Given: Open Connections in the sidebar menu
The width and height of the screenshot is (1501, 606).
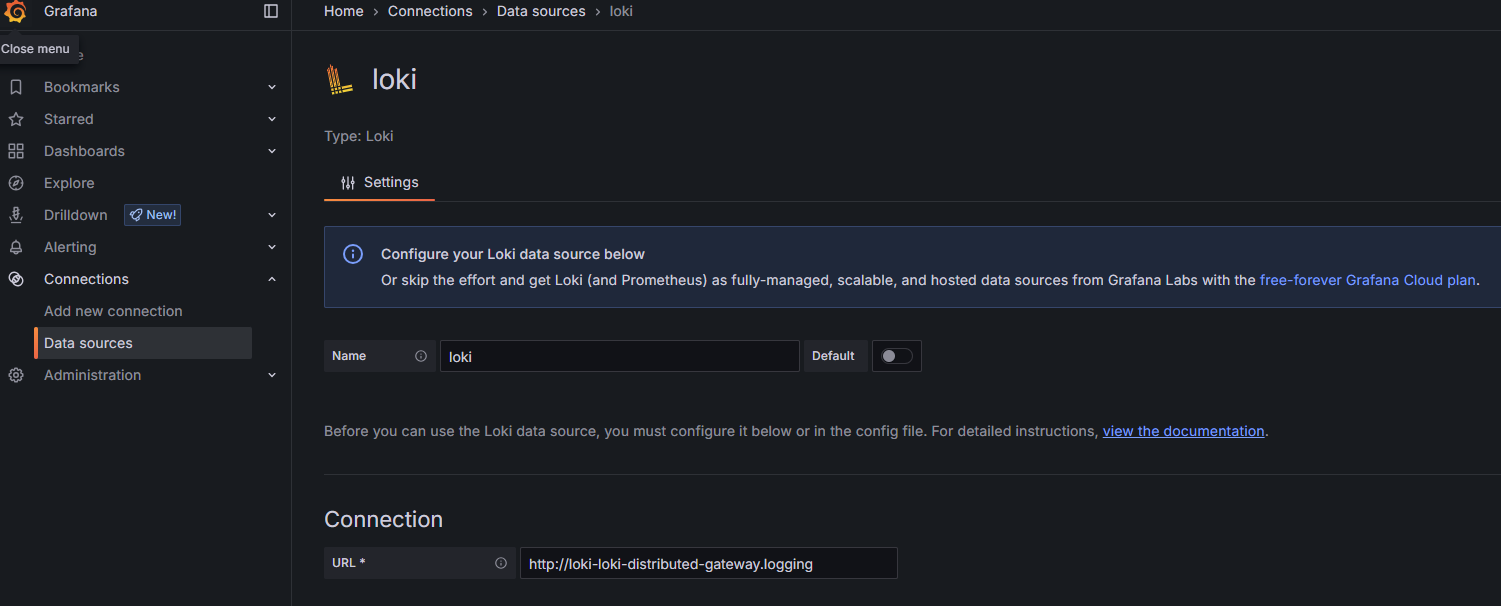Looking at the screenshot, I should (86, 279).
